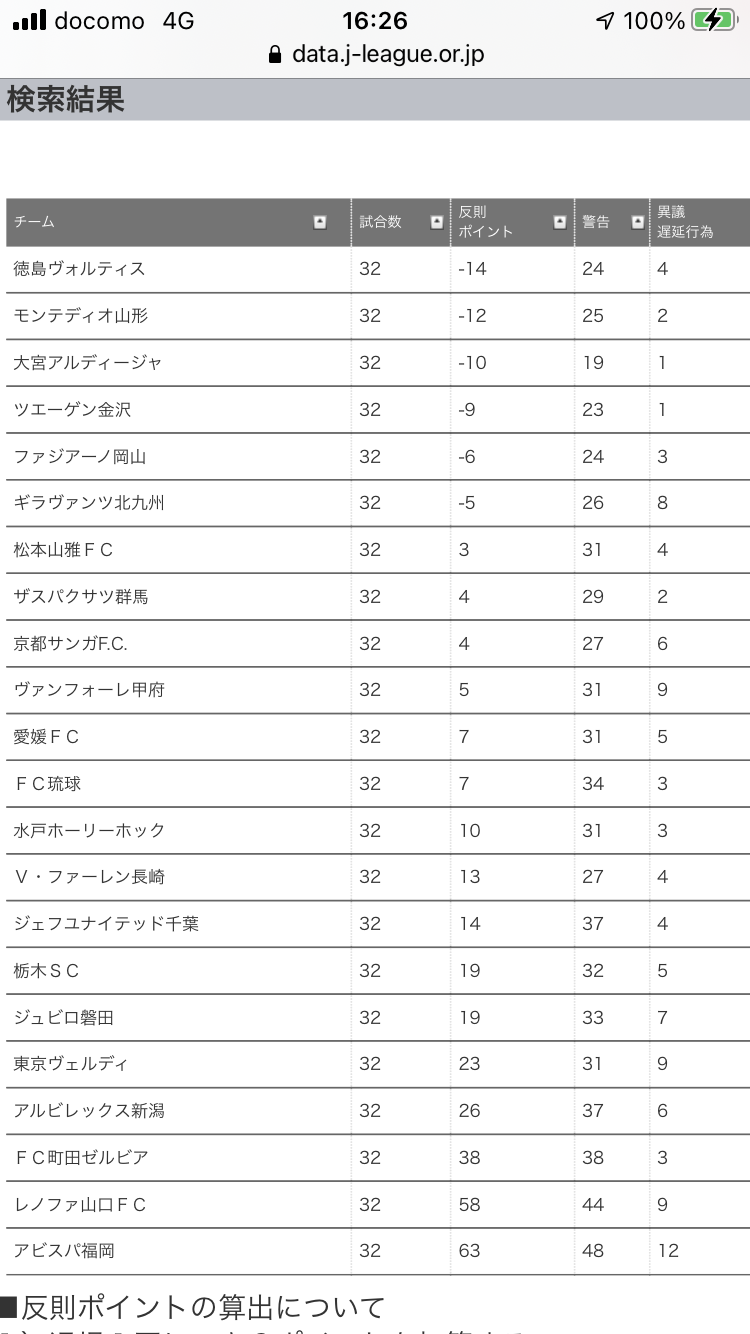Select the 徳島ヴォルティス team row
This screenshot has height=1334, width=750.
(80, 269)
